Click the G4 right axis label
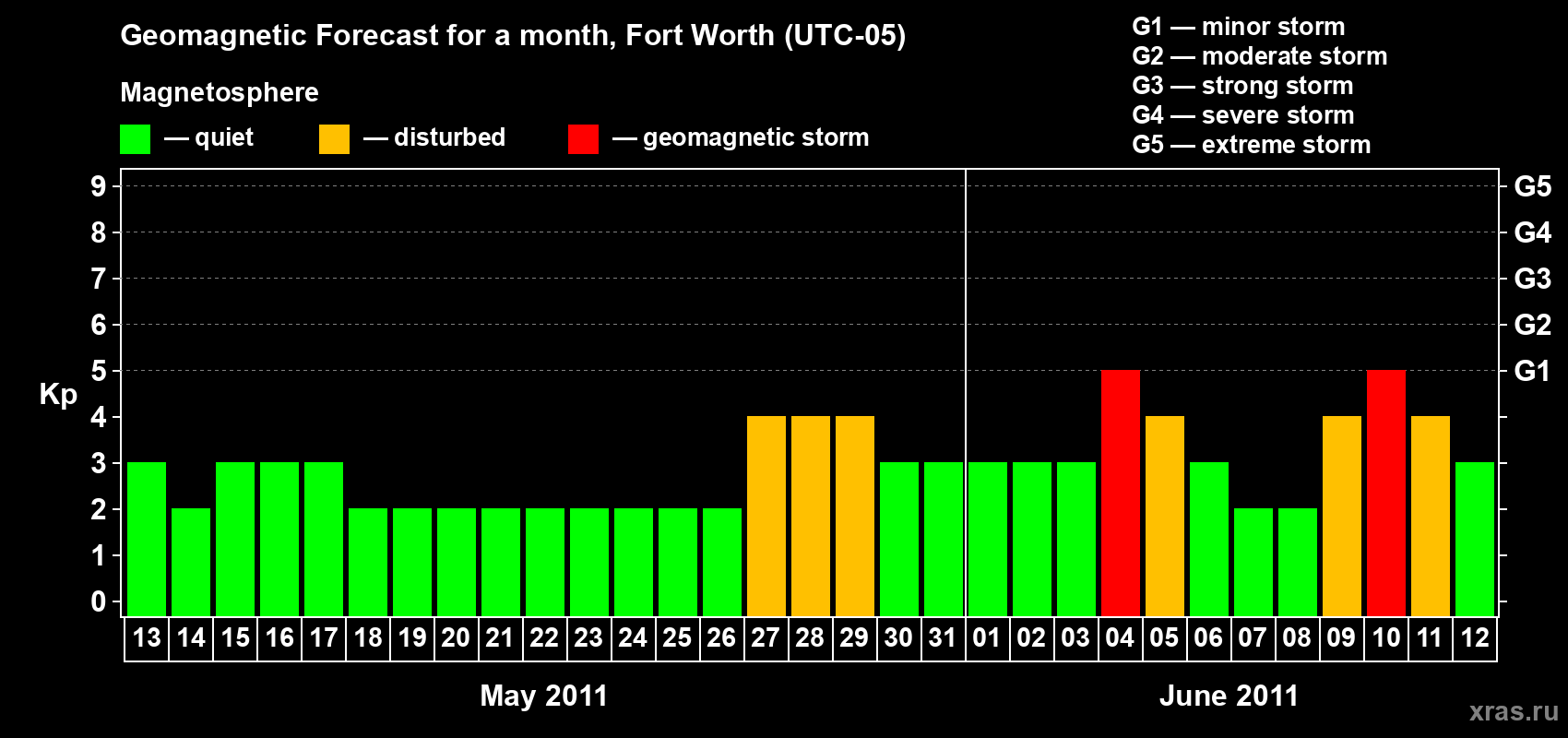 coord(1533,232)
